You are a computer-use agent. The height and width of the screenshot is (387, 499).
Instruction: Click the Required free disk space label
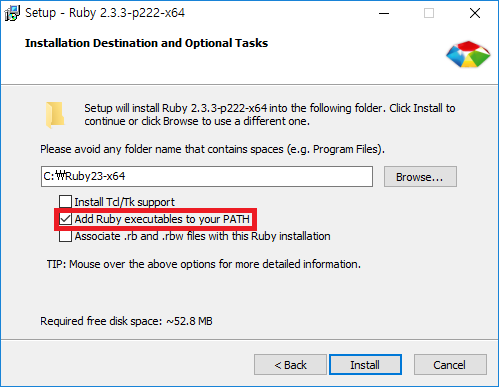click(126, 321)
